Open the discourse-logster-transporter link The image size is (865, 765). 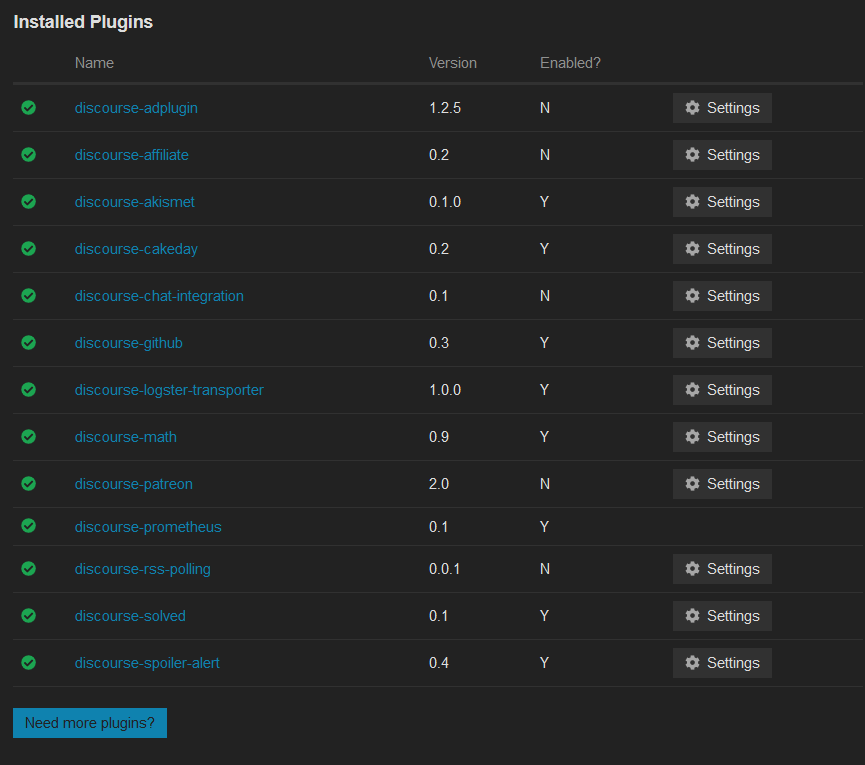pos(169,390)
